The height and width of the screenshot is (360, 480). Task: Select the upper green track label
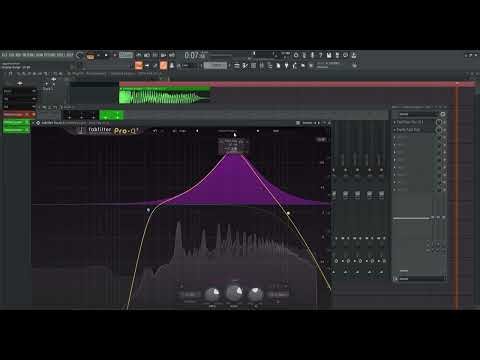(16, 122)
